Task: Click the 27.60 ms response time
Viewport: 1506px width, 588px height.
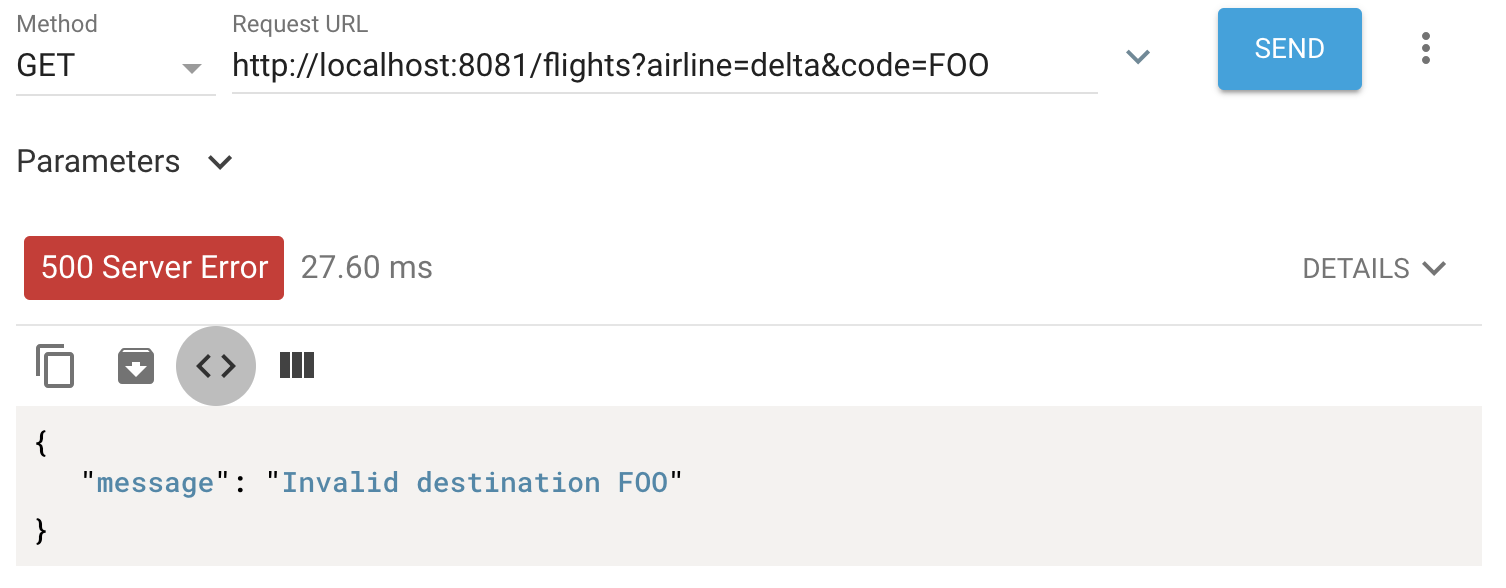Action: [x=367, y=268]
